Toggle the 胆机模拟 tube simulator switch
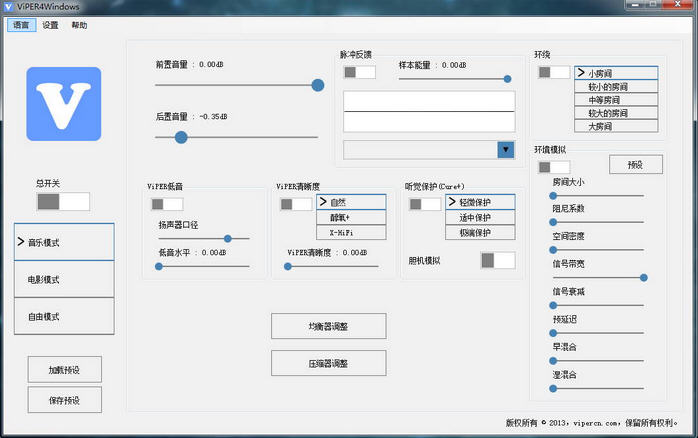The image size is (698, 438). [x=497, y=260]
